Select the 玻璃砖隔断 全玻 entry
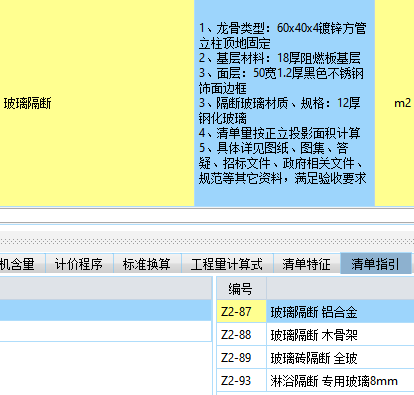414x395 pixels. tap(340, 357)
